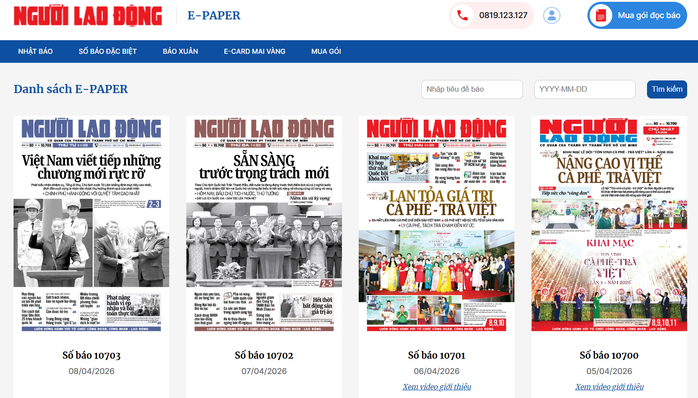Viewport: 698px width, 398px height.
Task: Click the Mua gói đọc báo button
Action: coord(637,16)
